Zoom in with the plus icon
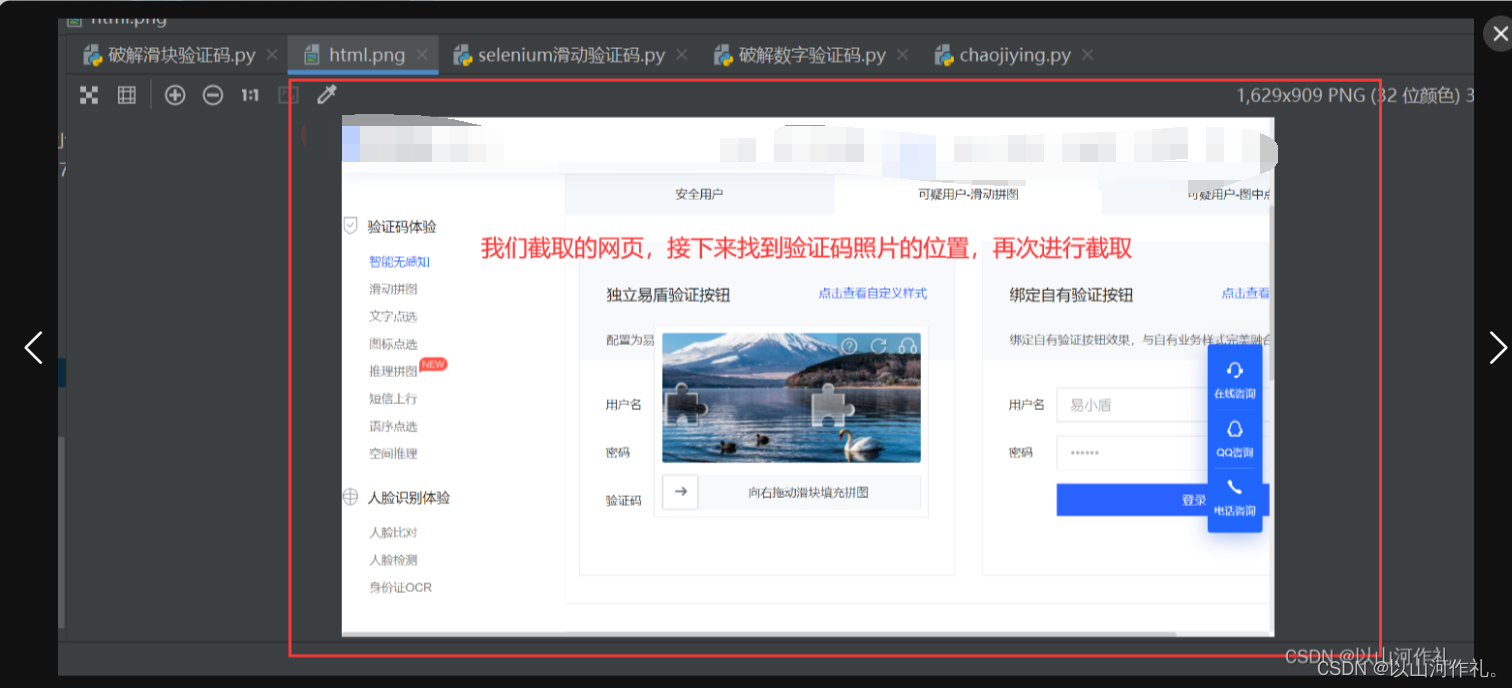 [174, 95]
